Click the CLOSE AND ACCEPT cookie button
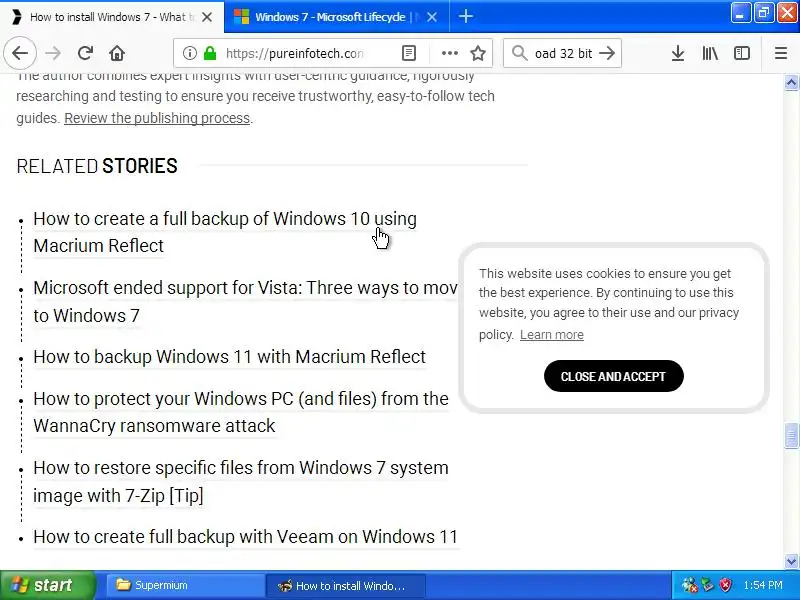Viewport: 800px width, 600px height. click(x=613, y=377)
